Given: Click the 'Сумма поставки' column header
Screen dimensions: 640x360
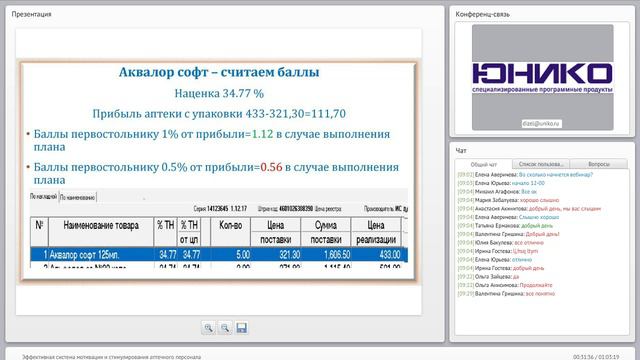Looking at the screenshot, I should (x=326, y=232).
